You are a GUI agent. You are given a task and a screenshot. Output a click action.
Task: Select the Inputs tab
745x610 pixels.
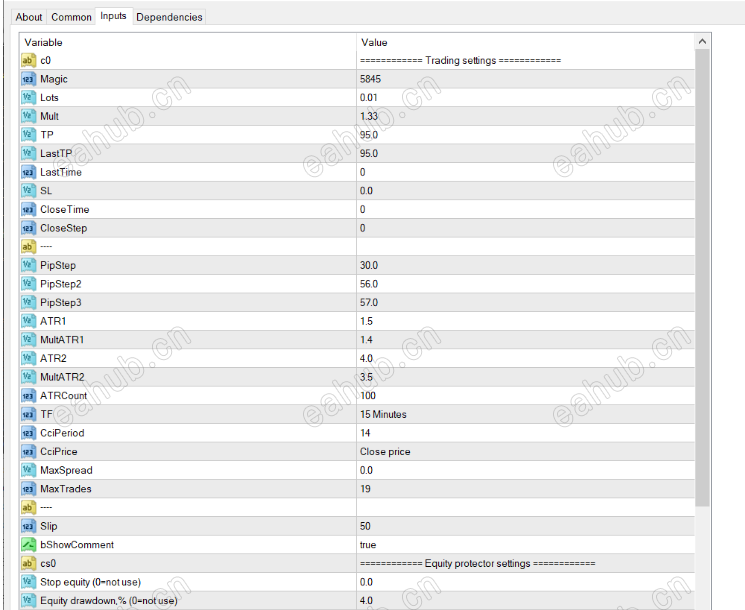(113, 16)
